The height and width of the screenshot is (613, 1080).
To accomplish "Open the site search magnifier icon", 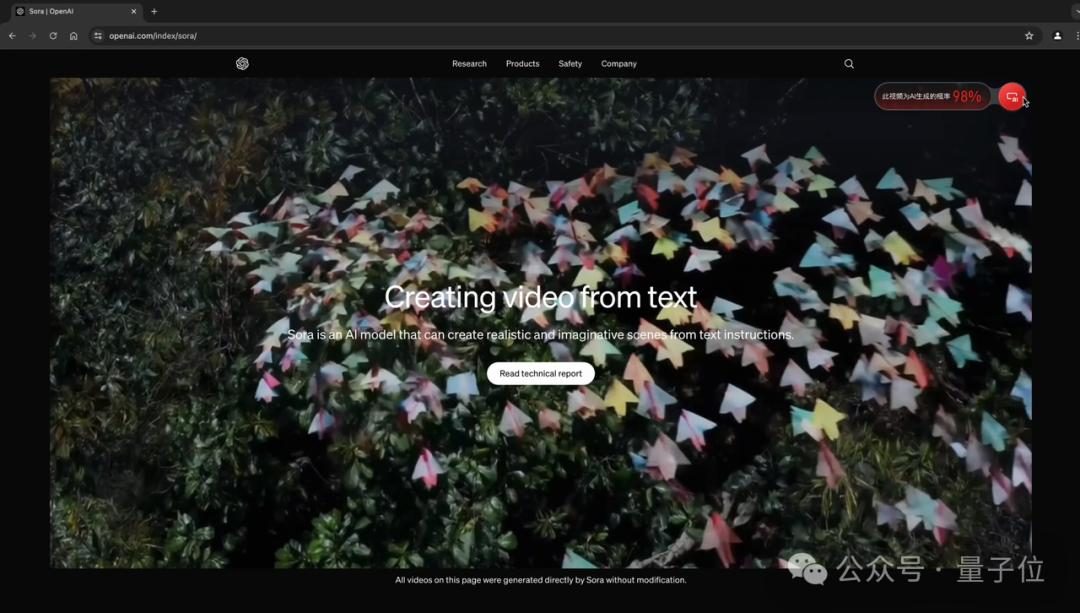I will pyautogui.click(x=849, y=64).
